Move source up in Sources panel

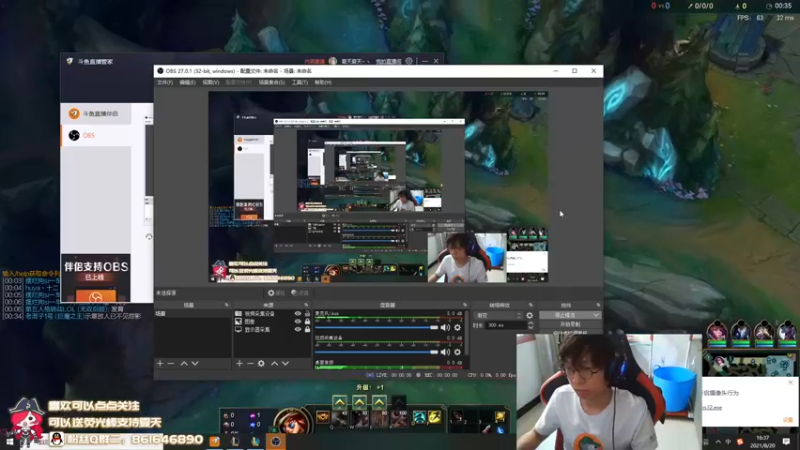[274, 363]
